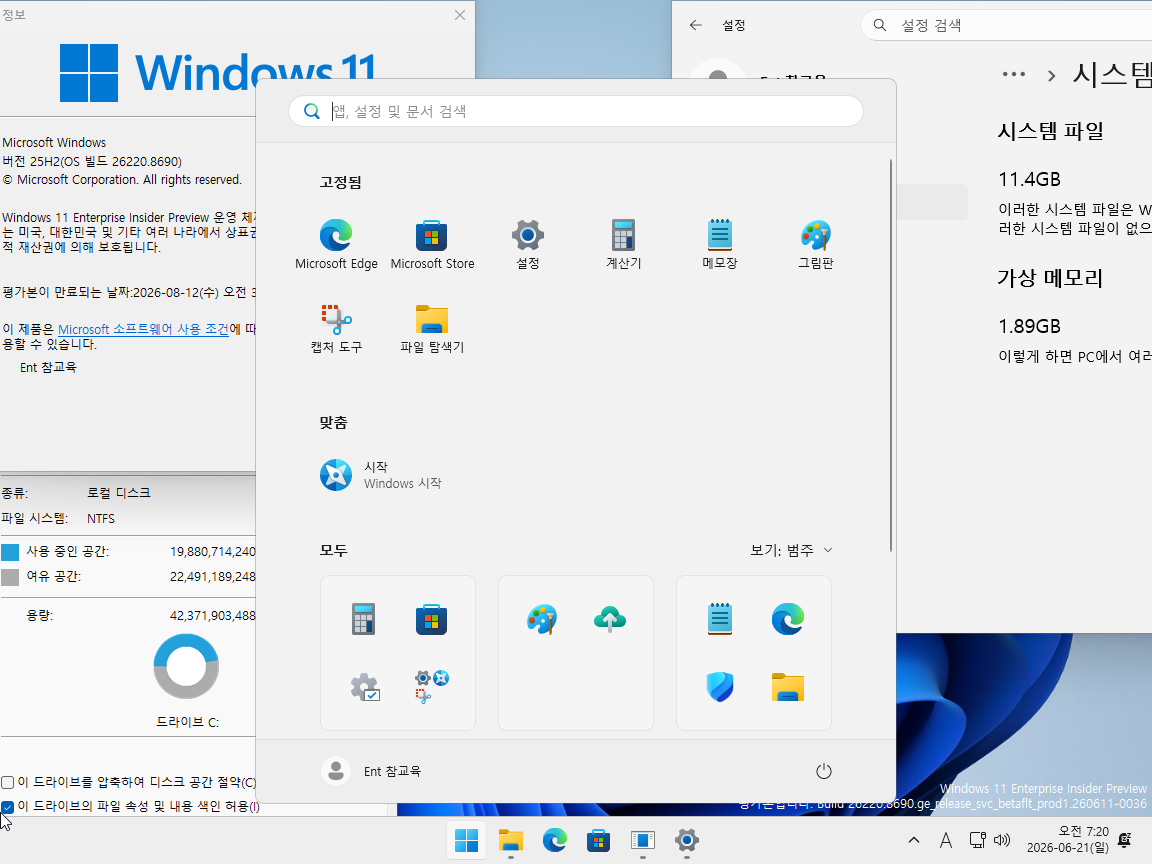Expand the 보기: 범주 view dropdown
This screenshot has width=1152, height=864.
tap(791, 550)
